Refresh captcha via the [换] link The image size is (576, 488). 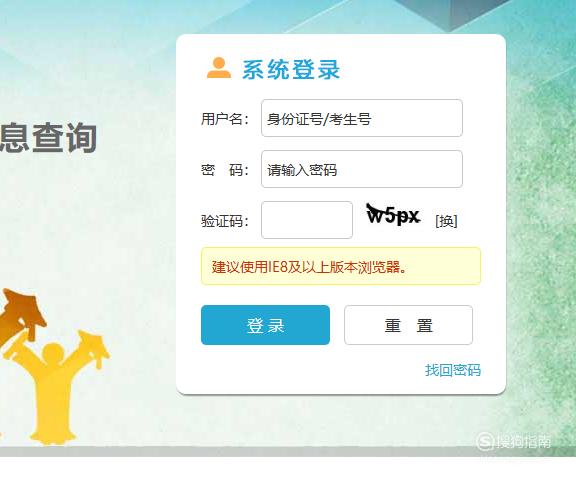tap(446, 221)
